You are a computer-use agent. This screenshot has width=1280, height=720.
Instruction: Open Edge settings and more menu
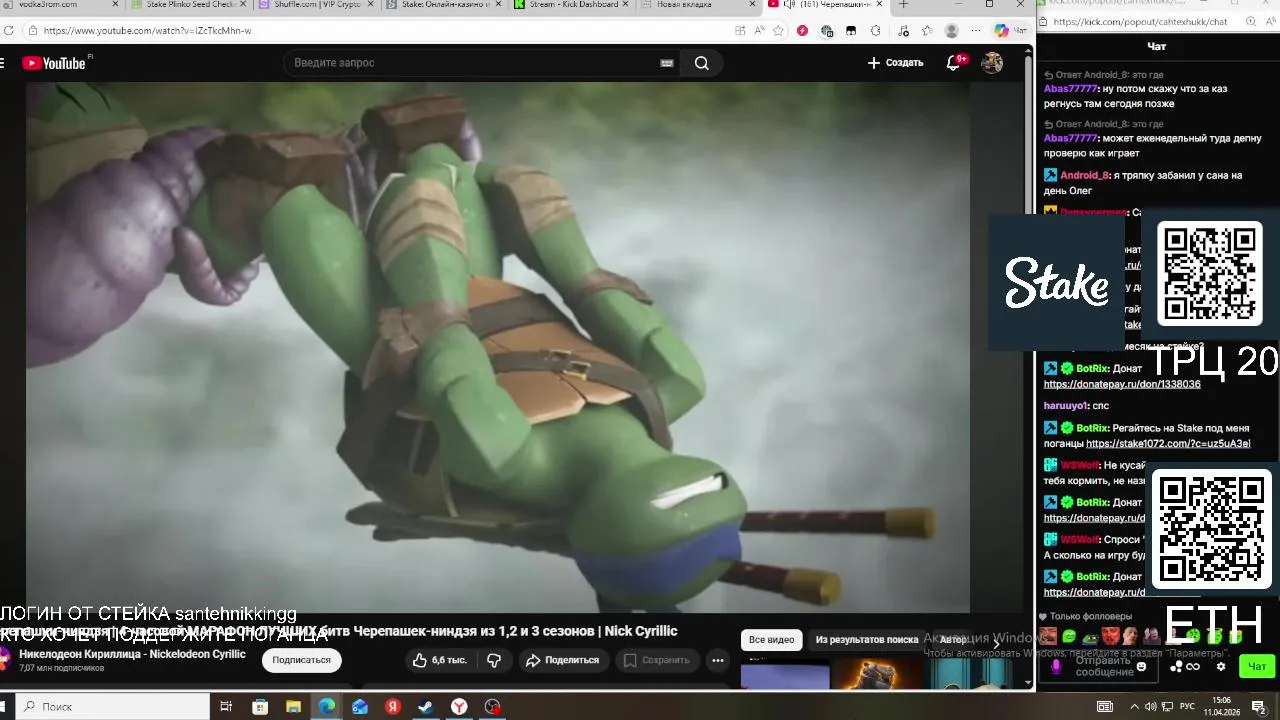pos(975,31)
